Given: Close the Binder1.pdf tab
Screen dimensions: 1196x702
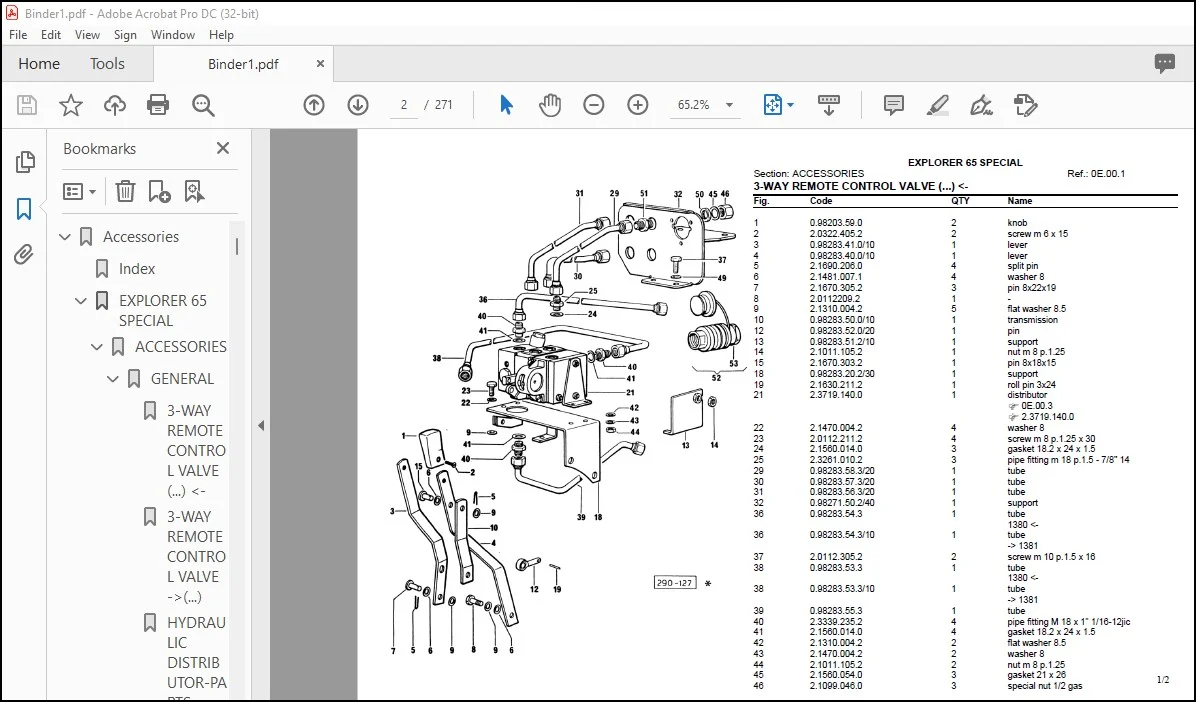Looking at the screenshot, I should 320,64.
